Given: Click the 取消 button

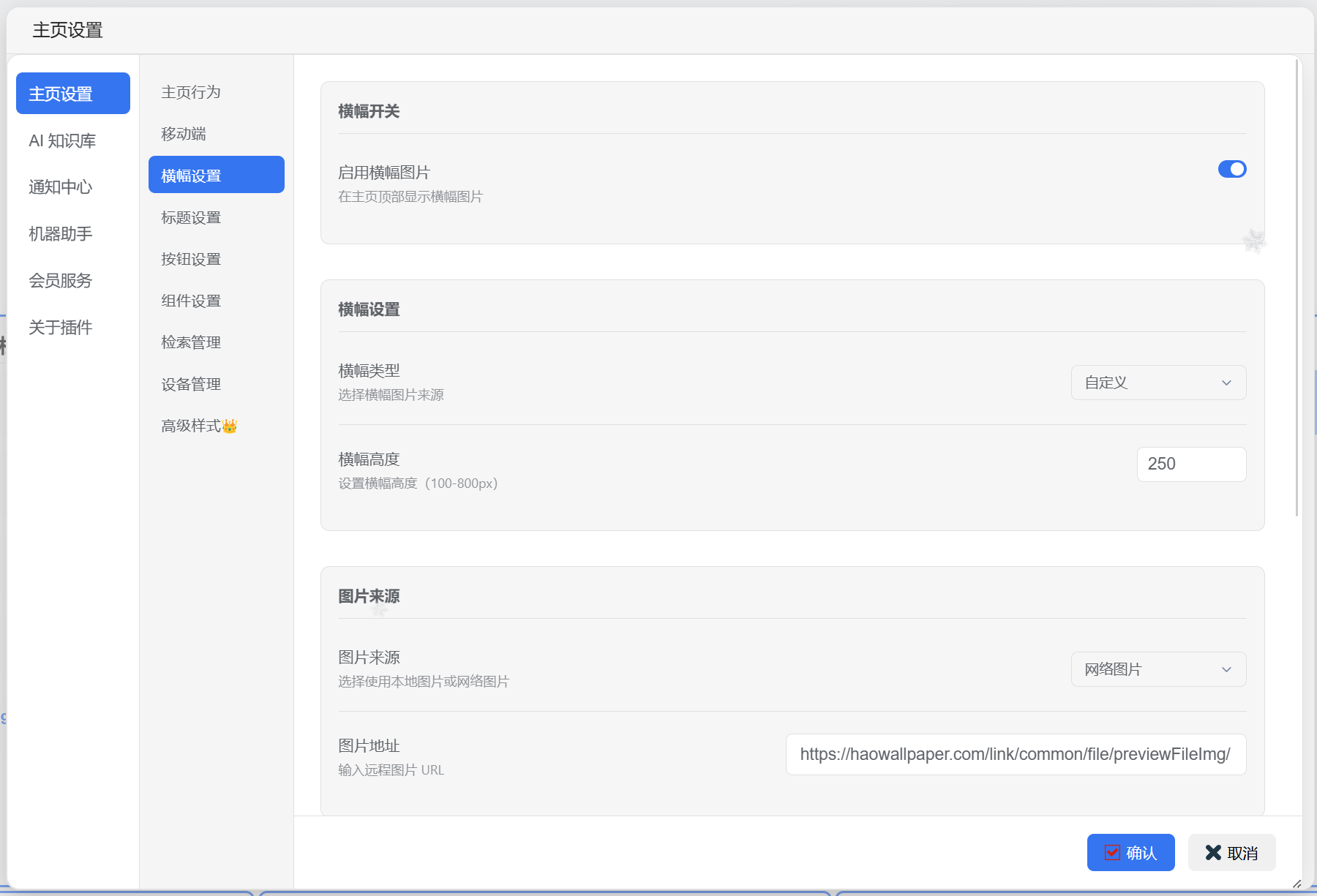Looking at the screenshot, I should [x=1231, y=852].
